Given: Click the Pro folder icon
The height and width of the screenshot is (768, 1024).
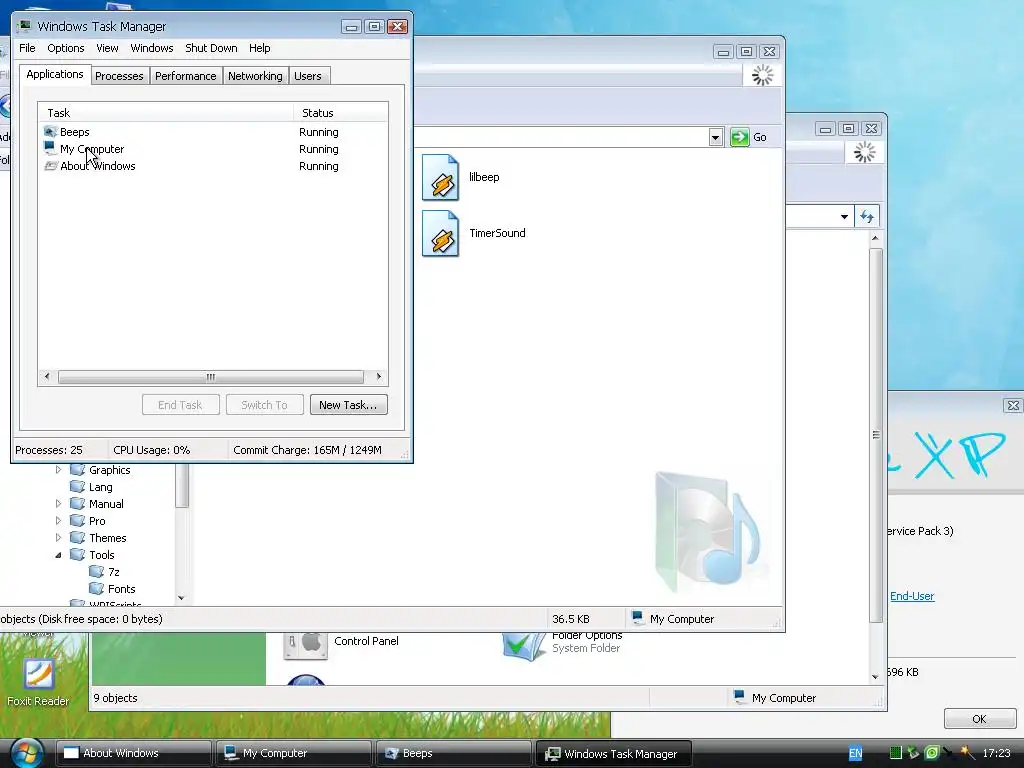Looking at the screenshot, I should point(78,520).
